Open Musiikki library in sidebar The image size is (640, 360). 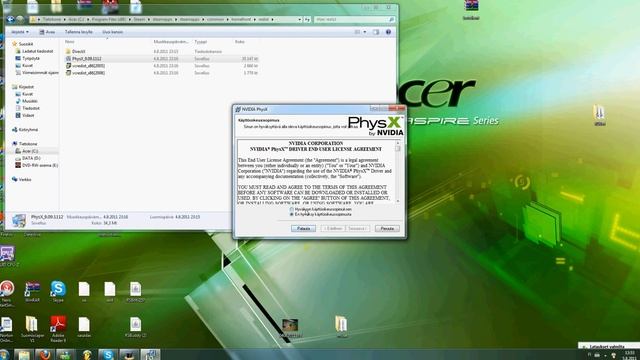[x=27, y=101]
